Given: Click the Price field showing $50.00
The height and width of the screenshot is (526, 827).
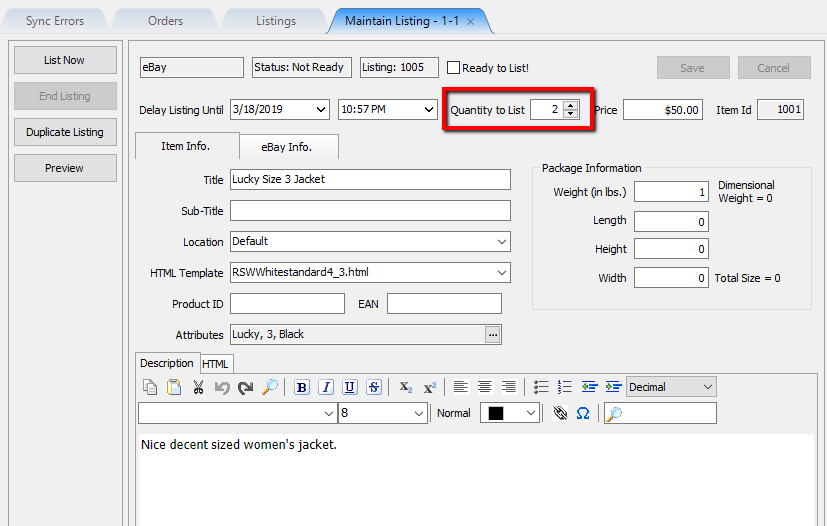Looking at the screenshot, I should [662, 110].
